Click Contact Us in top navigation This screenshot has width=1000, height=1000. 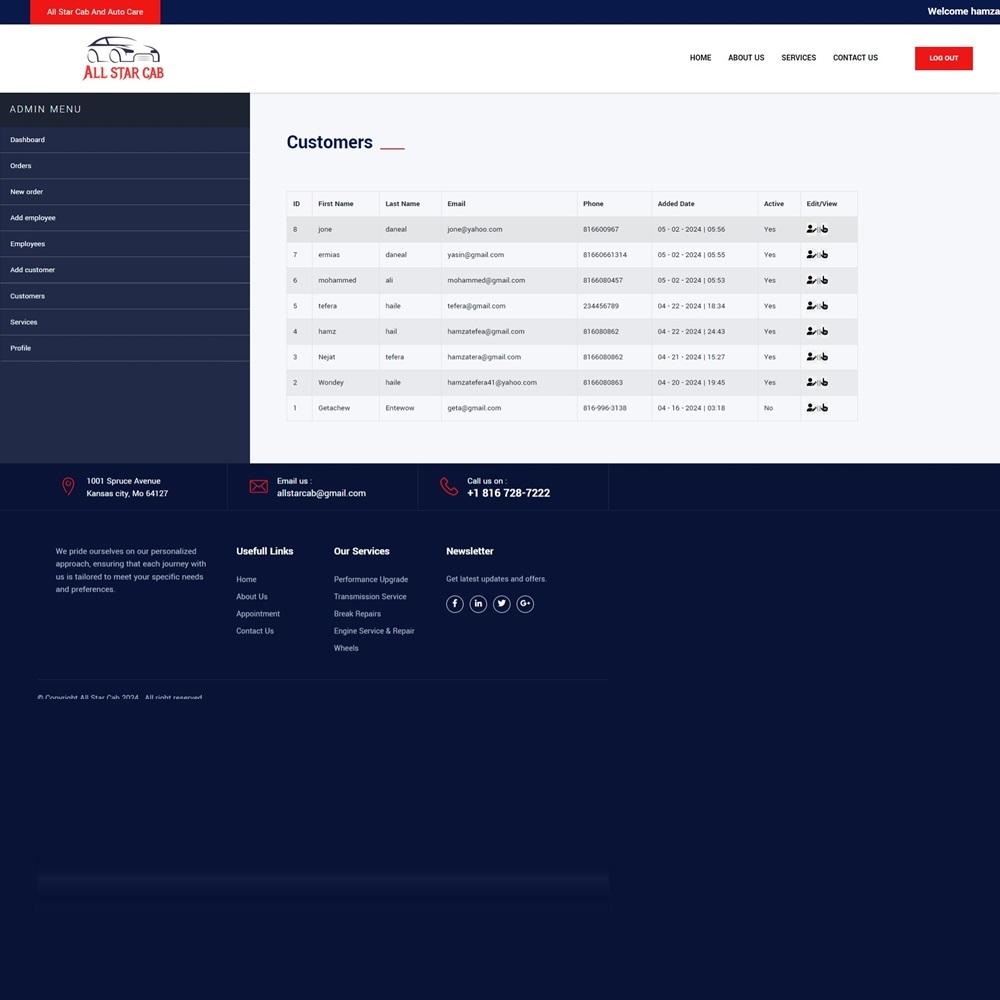[x=855, y=58]
